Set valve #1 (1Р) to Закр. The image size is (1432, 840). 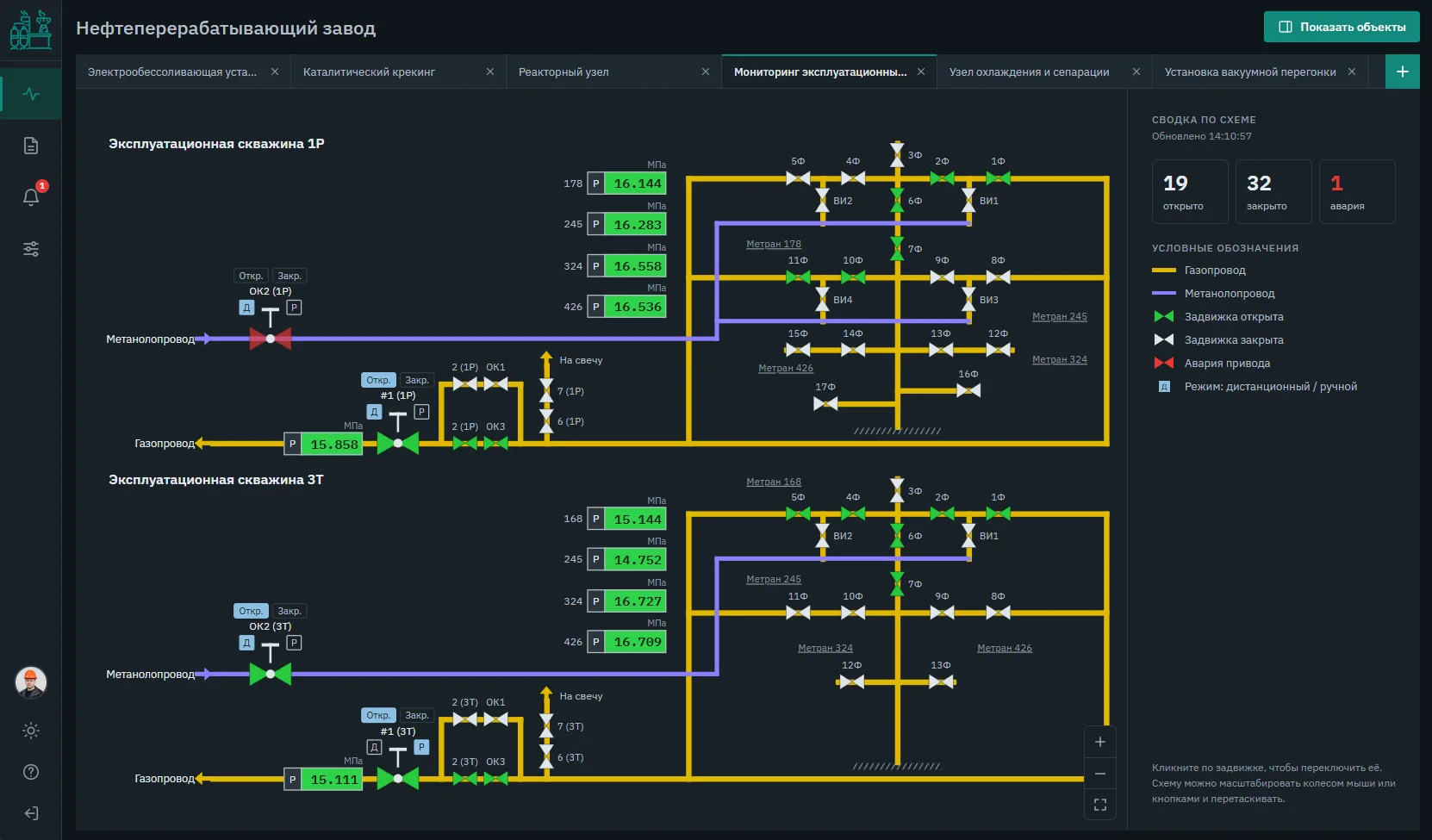417,380
